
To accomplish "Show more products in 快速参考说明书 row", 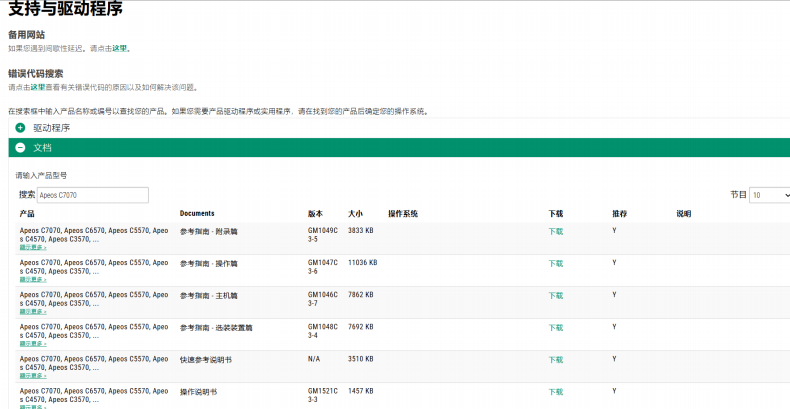I will (x=33, y=376).
